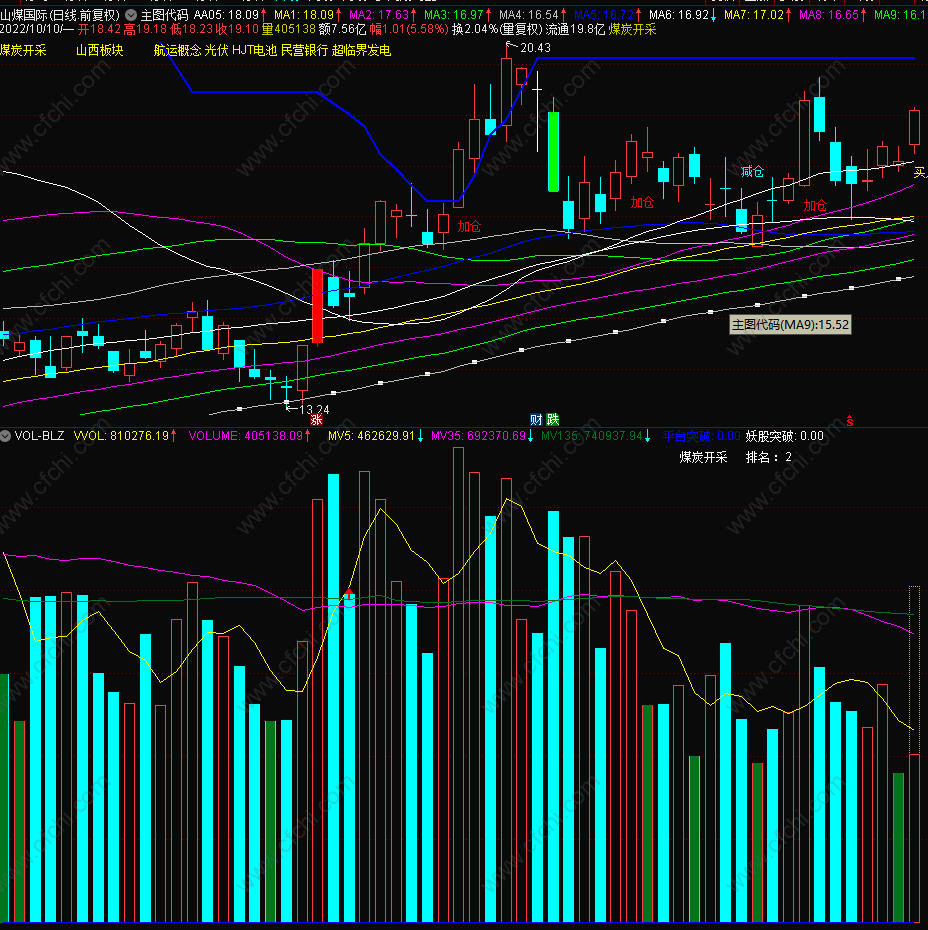Click the large red limit-up candlestick

click(318, 305)
